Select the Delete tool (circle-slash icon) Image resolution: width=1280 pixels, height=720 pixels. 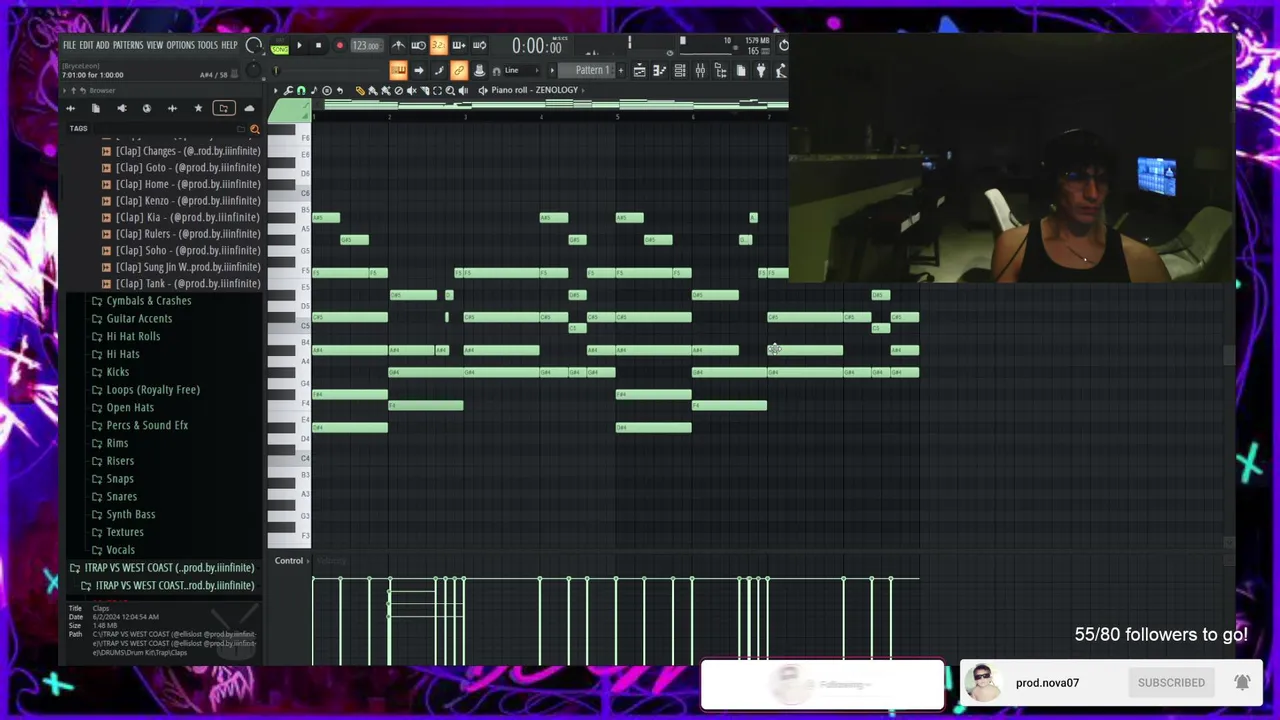coord(399,91)
